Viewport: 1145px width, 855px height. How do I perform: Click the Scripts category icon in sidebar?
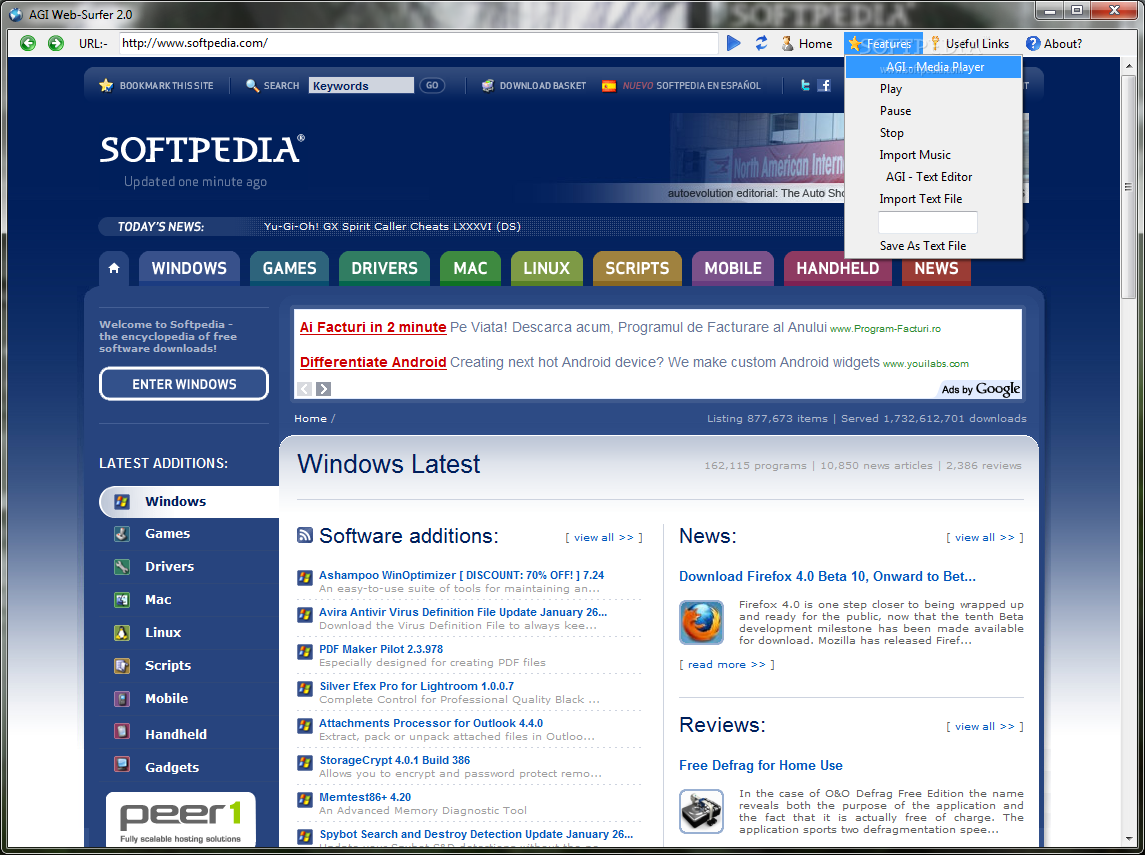[122, 665]
